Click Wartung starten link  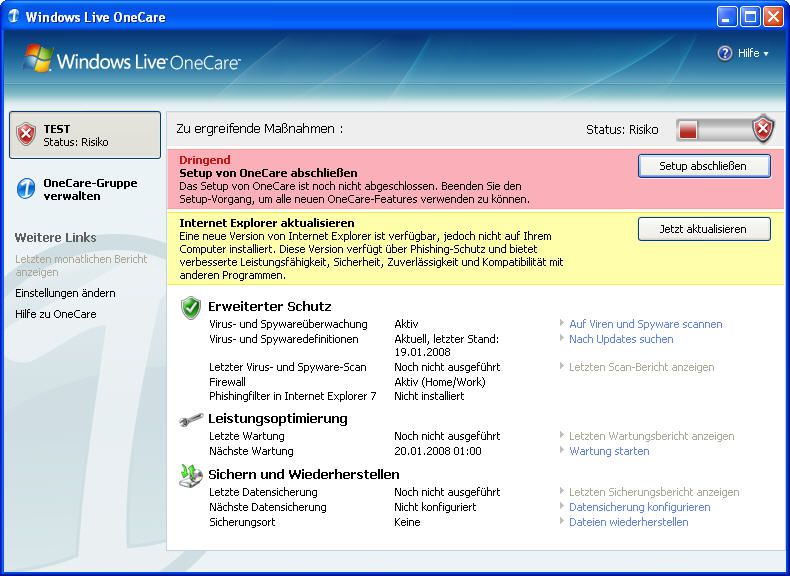click(x=609, y=451)
